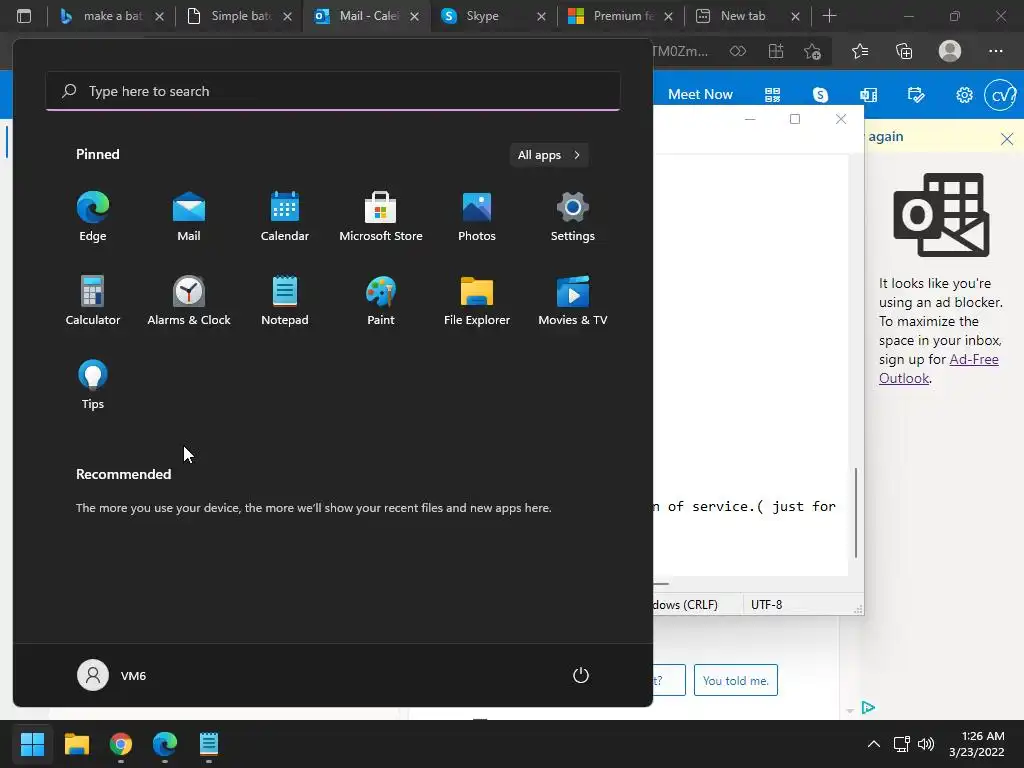Open Outlook settings gear

coord(964,95)
